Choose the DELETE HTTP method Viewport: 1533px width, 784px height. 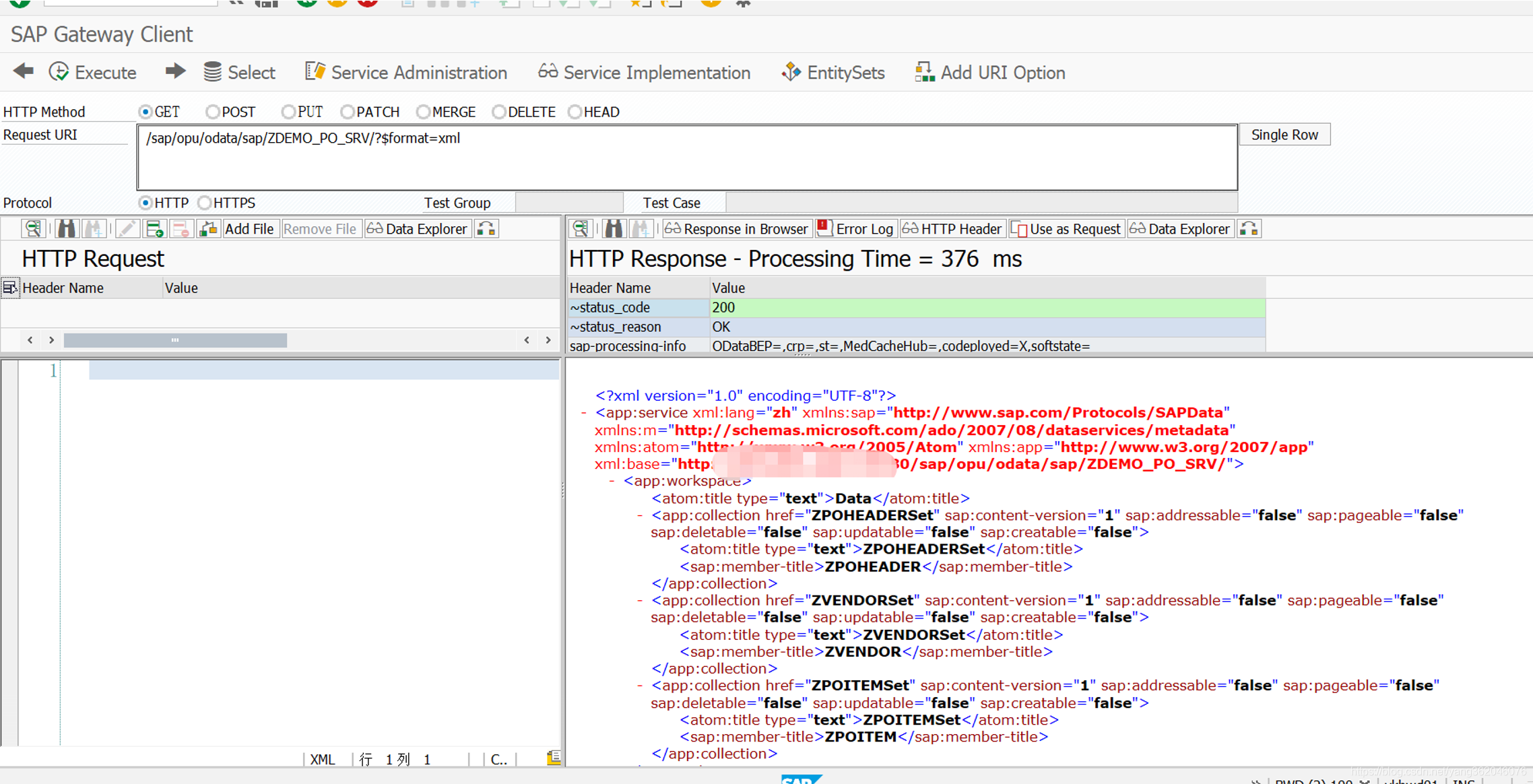point(499,112)
